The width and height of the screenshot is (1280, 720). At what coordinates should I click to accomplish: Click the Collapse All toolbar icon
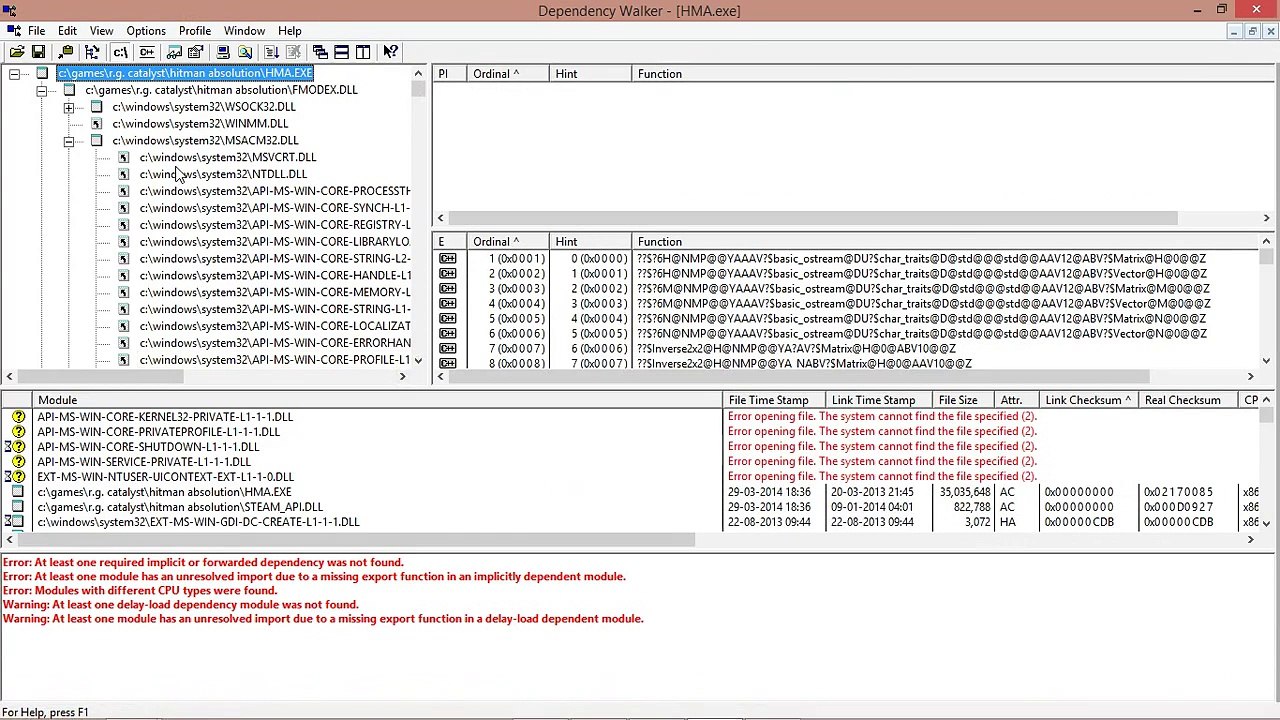pos(294,52)
